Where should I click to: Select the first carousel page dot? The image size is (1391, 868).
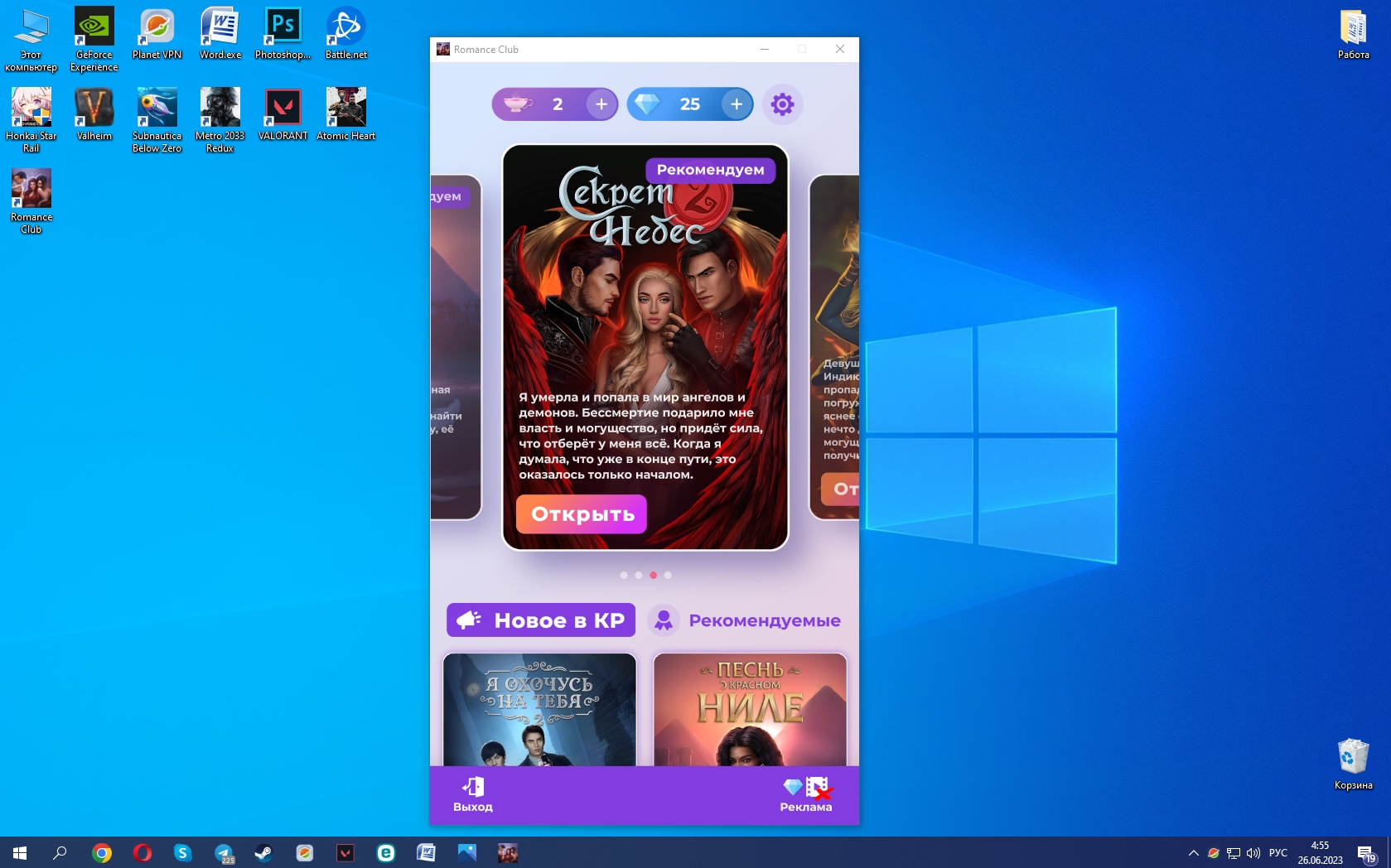coord(624,575)
